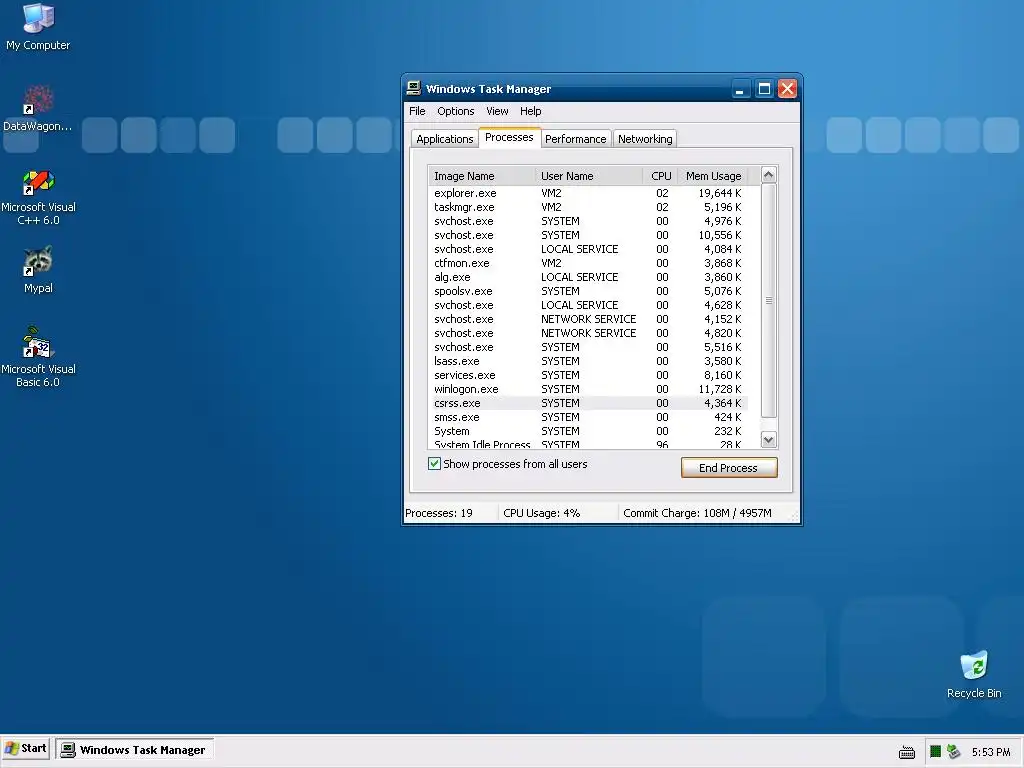Image resolution: width=1024 pixels, height=768 pixels.
Task: Sort by the User Name column header
Action: [588, 176]
